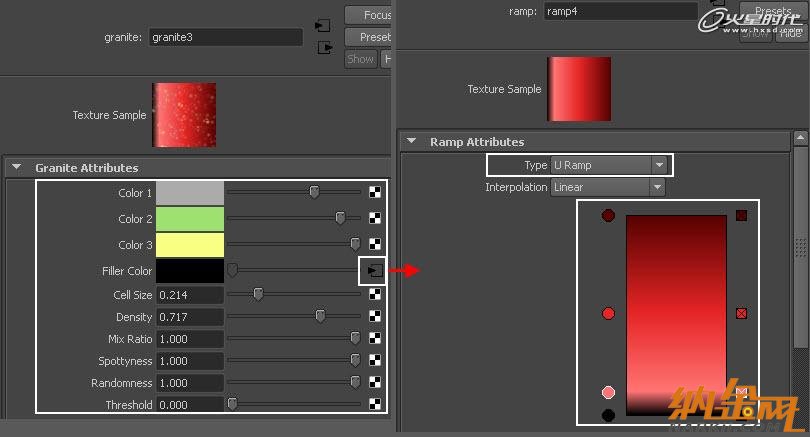Click the Cell Size map checker icon
This screenshot has height=437, width=810.
375,294
